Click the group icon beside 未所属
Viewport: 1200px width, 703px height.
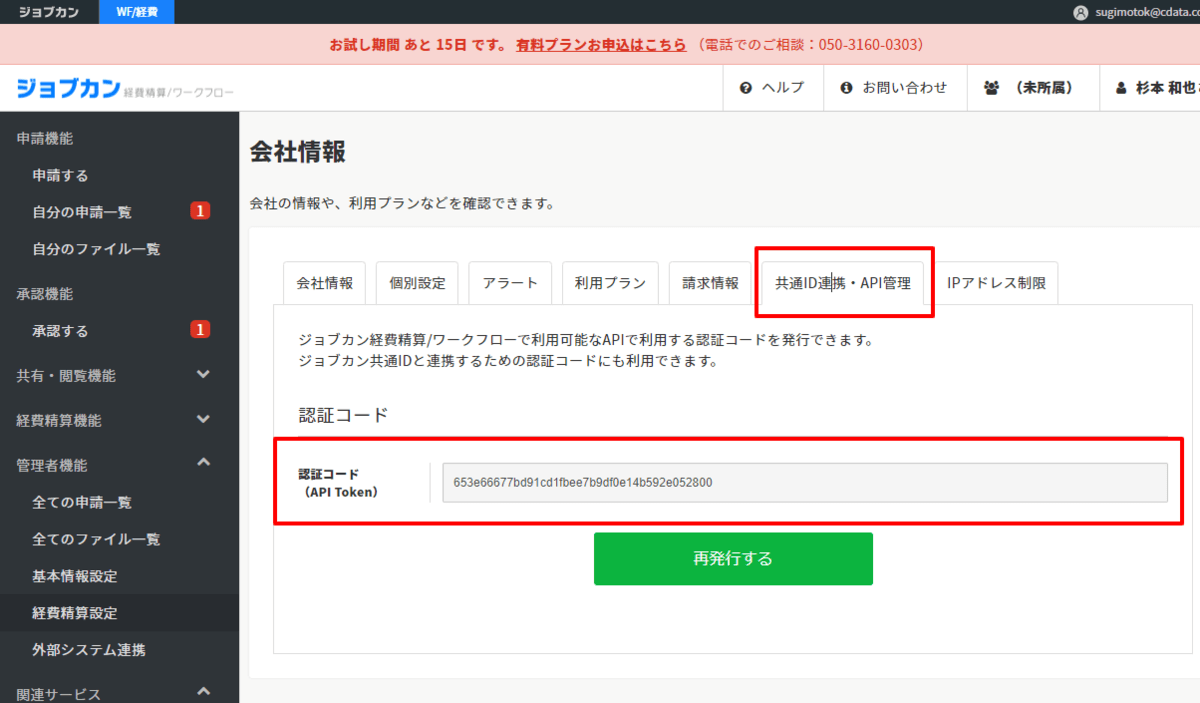(x=992, y=88)
